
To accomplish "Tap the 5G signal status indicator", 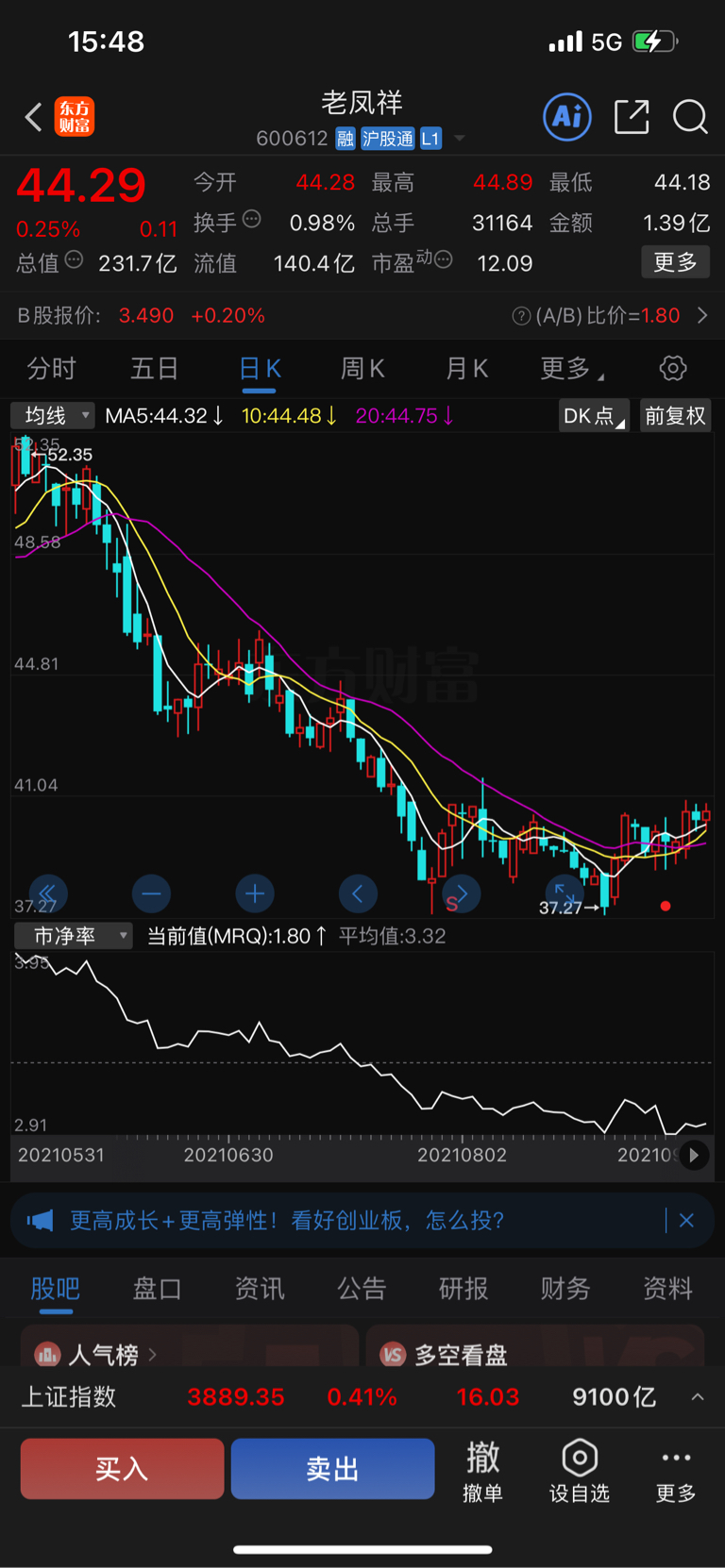I will [606, 42].
